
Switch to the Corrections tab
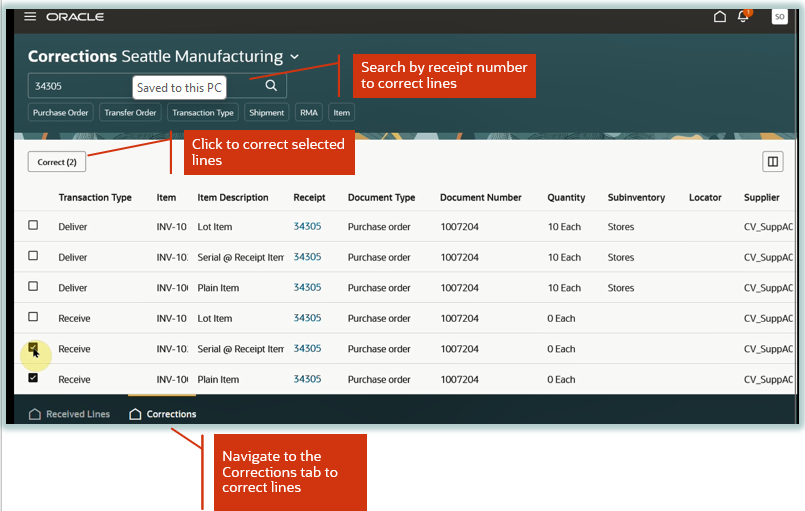[162, 414]
